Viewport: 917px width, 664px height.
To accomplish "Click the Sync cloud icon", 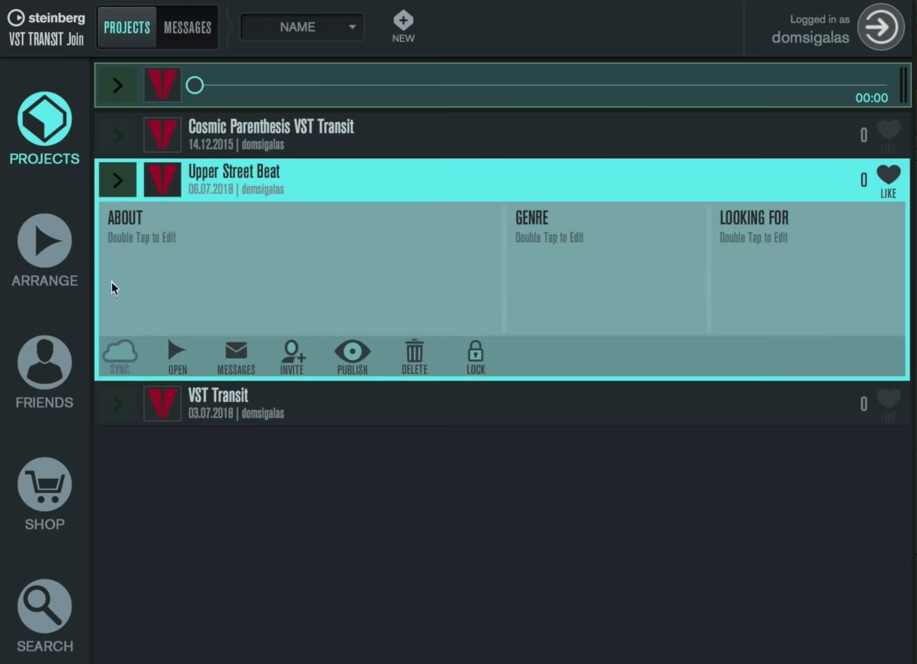I will point(120,356).
